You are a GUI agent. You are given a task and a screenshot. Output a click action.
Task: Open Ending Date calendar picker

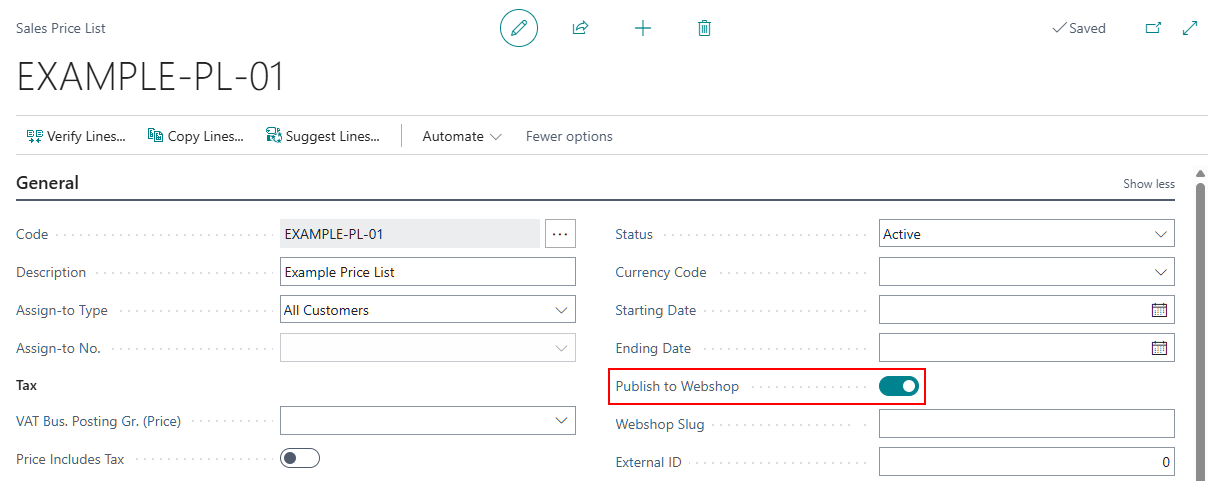tap(1160, 348)
